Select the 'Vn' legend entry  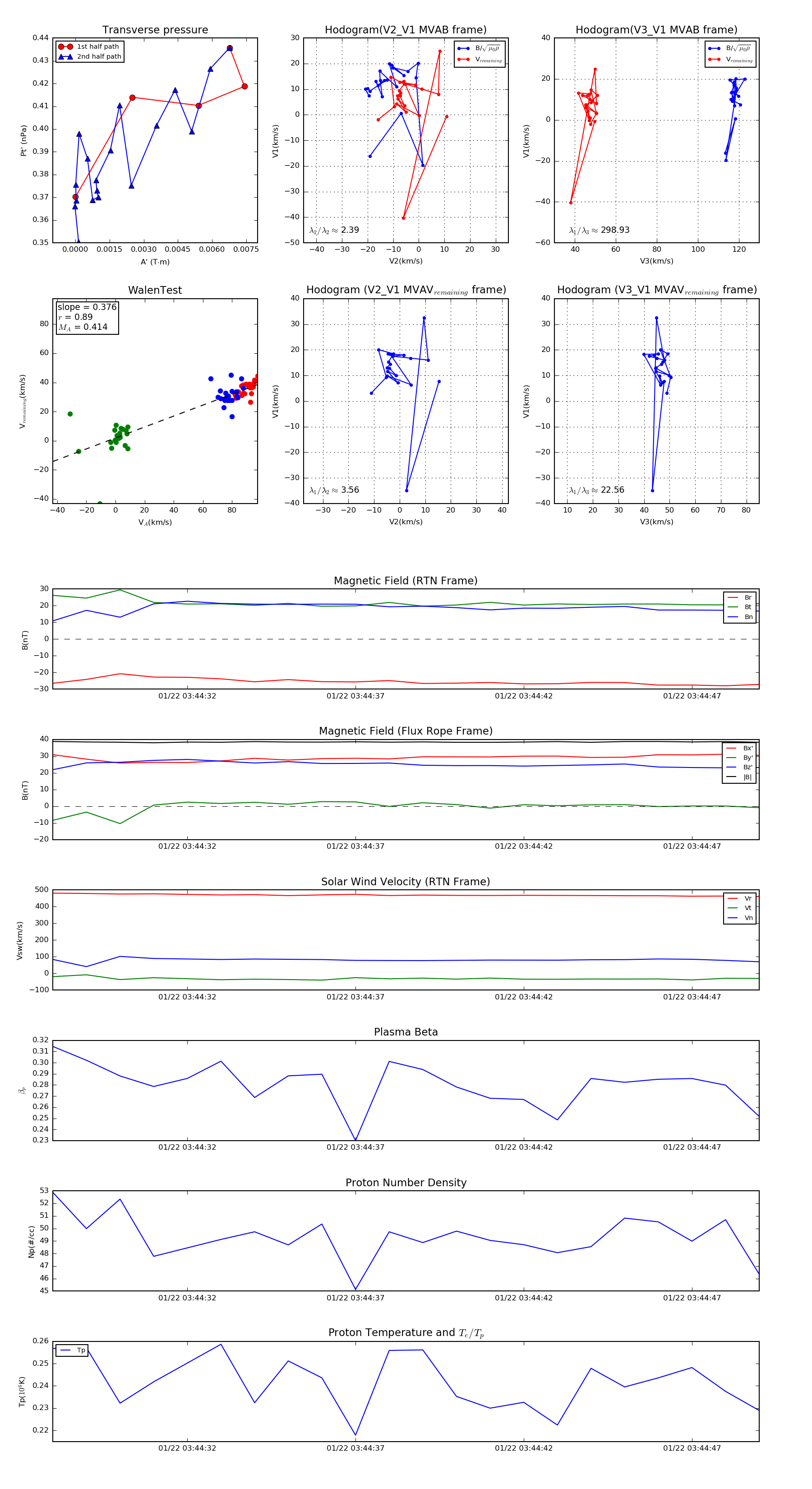tap(740, 918)
